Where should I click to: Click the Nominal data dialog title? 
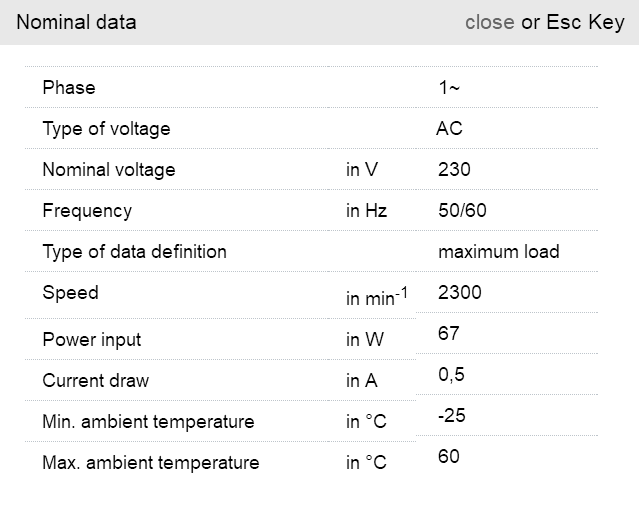point(76,22)
